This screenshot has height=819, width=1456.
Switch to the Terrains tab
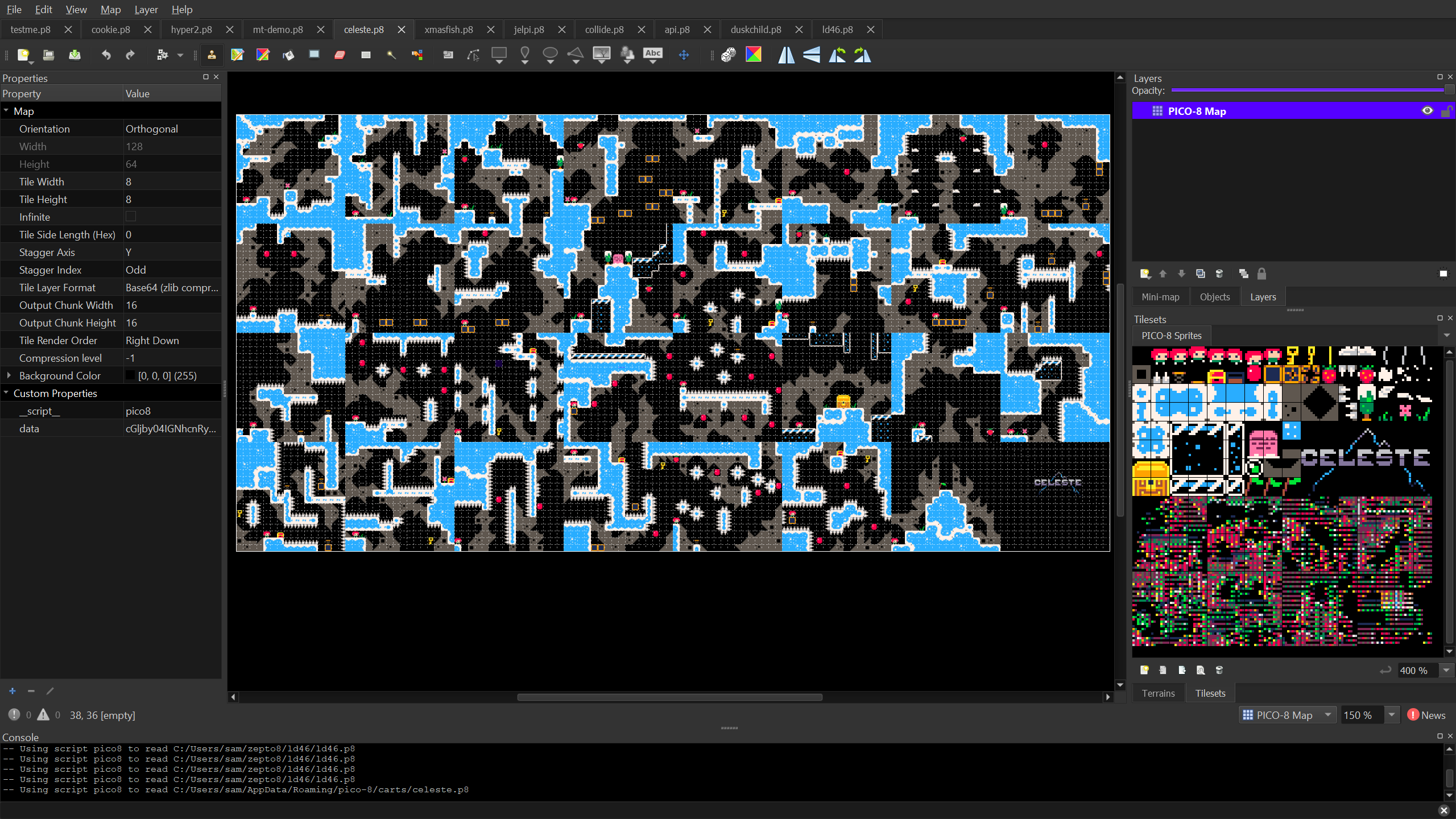1158,693
